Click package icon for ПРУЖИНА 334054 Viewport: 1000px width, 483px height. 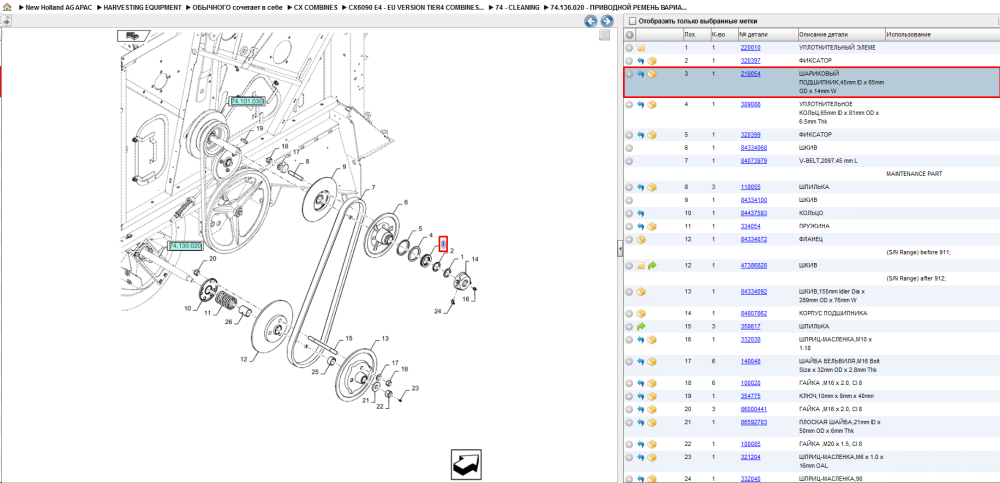tap(652, 226)
